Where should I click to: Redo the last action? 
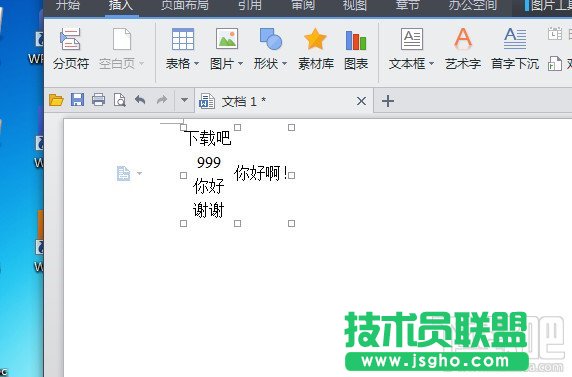(162, 100)
